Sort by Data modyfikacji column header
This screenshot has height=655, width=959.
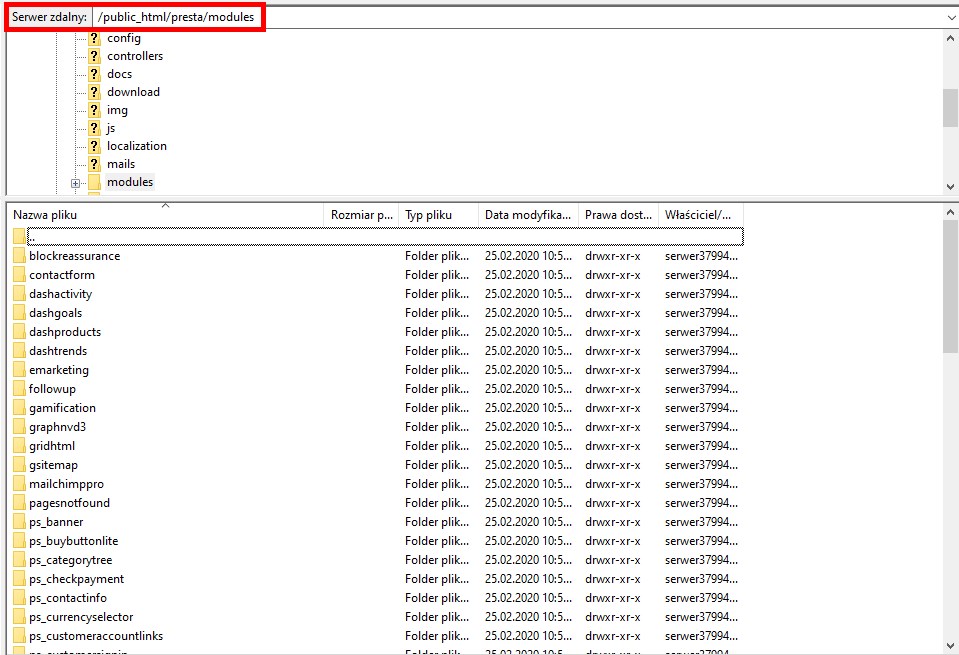tap(527, 215)
